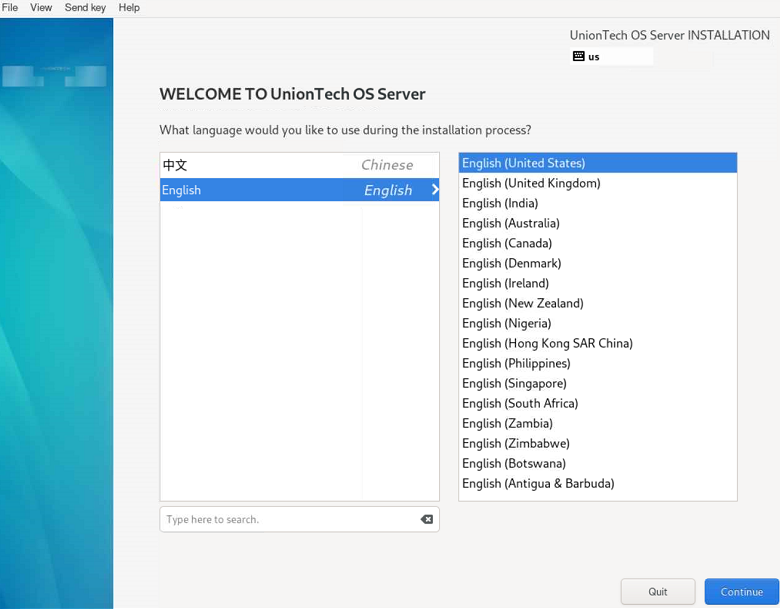Pick English (Denmark) locale
780x609 pixels.
coord(598,263)
